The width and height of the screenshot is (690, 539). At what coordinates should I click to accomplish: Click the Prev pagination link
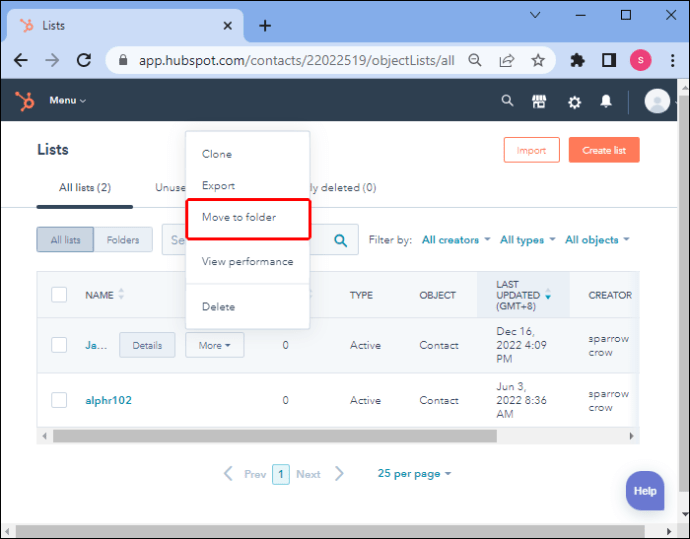(x=255, y=474)
